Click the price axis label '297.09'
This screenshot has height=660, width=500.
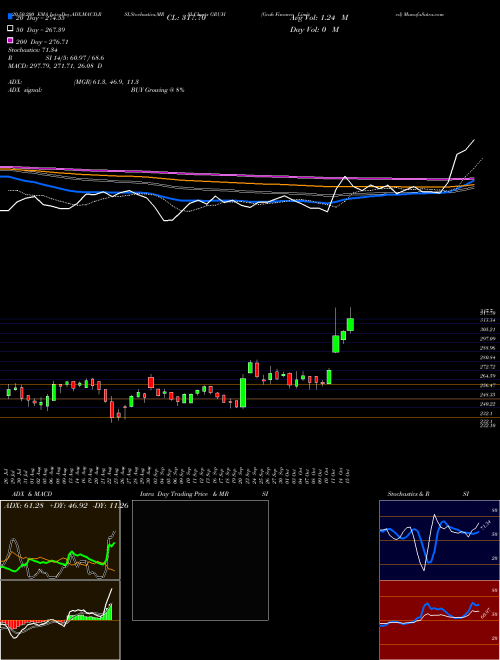coord(487,339)
